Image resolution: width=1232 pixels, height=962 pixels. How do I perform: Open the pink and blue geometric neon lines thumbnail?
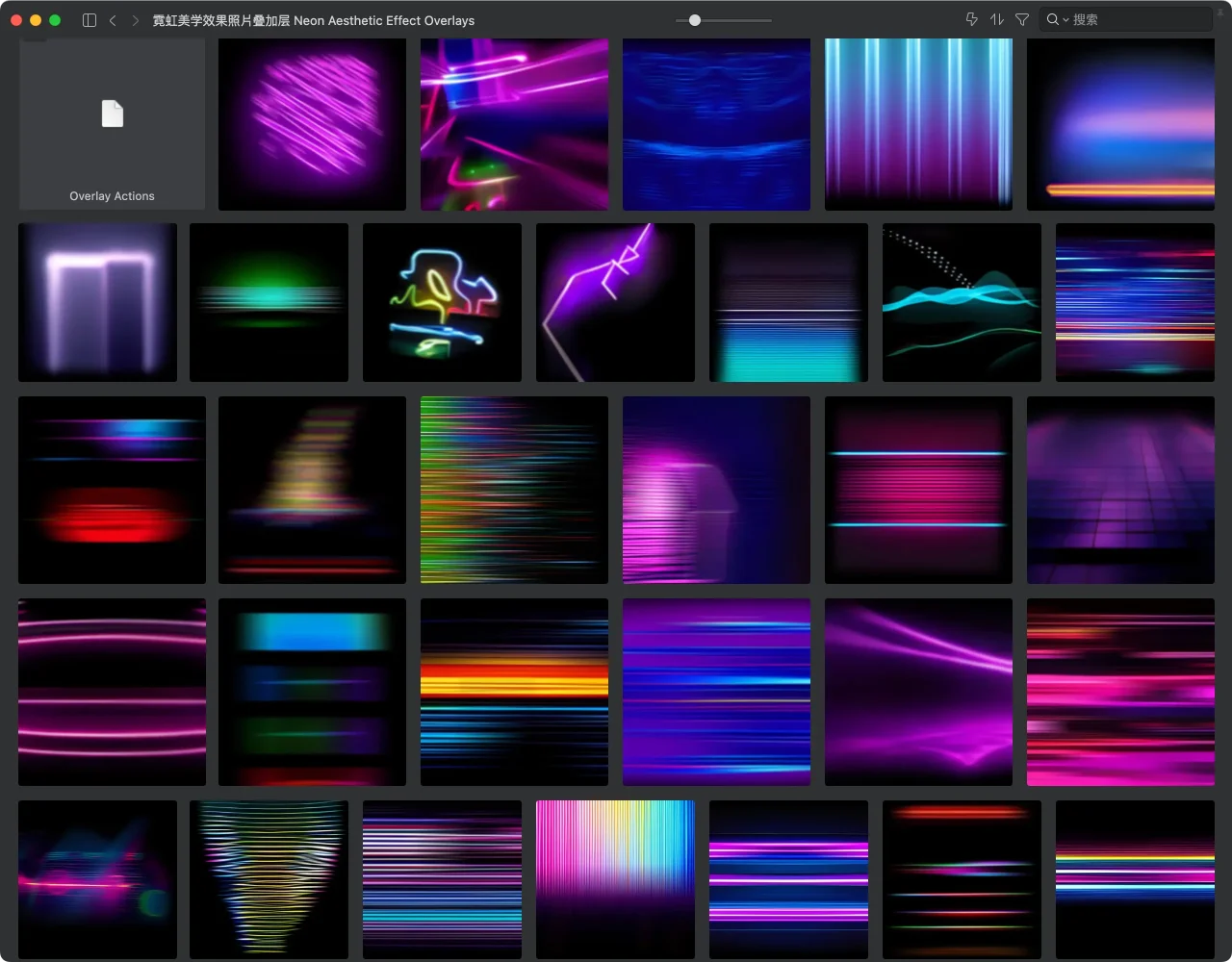(x=514, y=124)
